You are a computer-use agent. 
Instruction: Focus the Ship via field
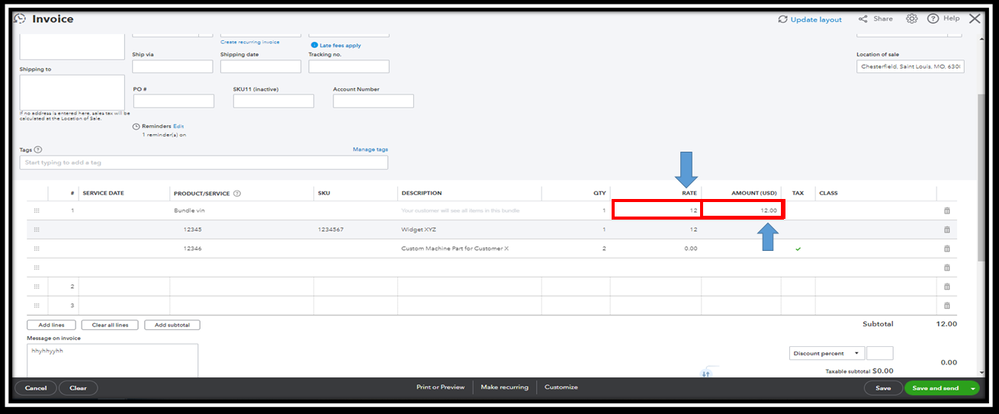173,66
